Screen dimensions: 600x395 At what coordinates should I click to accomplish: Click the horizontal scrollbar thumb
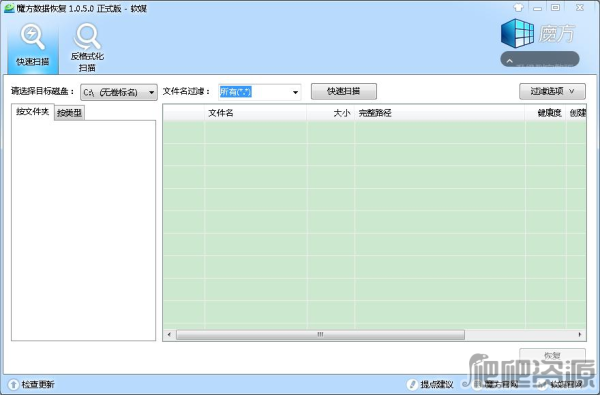pyautogui.click(x=320, y=335)
